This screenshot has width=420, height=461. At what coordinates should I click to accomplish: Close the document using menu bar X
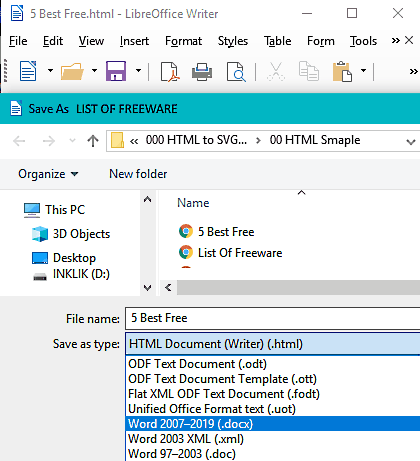(409, 40)
